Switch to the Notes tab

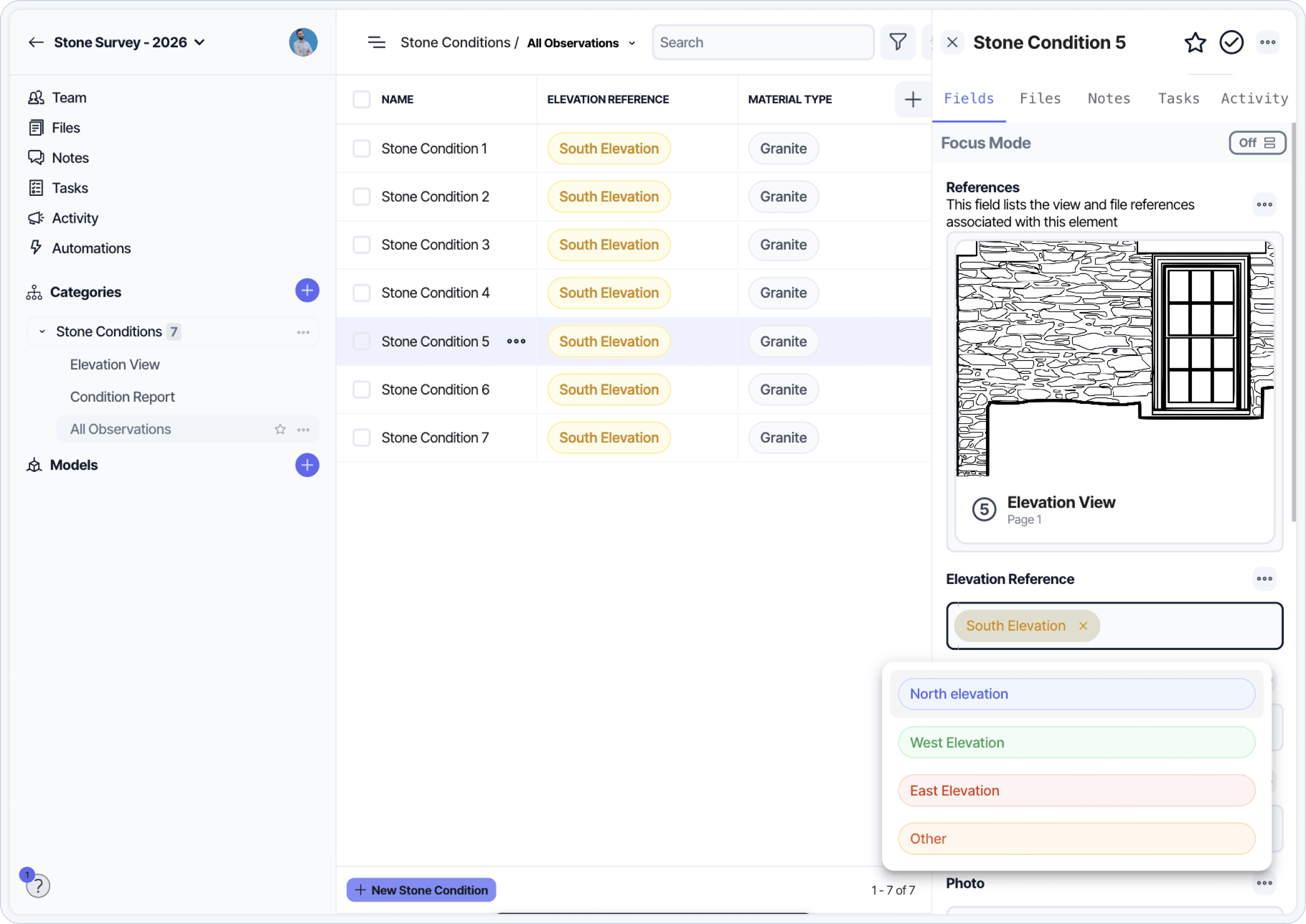point(1109,98)
